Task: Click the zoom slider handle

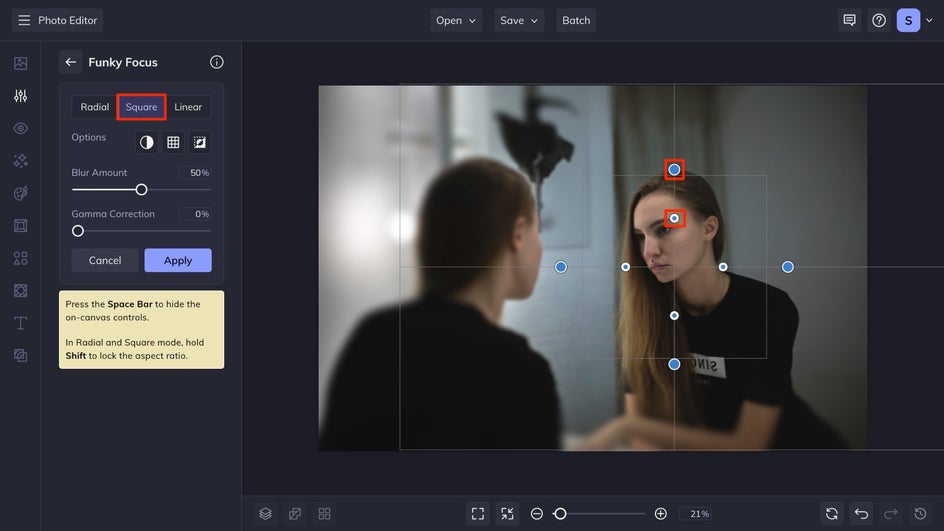Action: point(560,514)
